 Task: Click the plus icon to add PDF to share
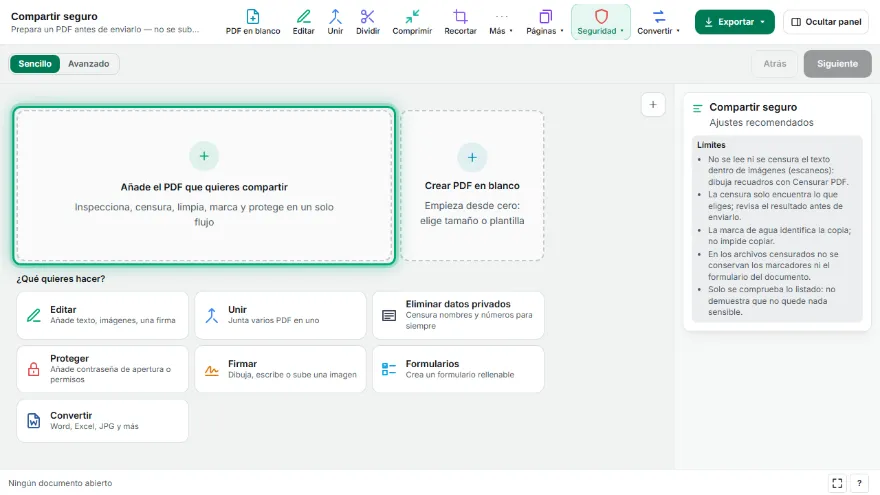click(204, 156)
